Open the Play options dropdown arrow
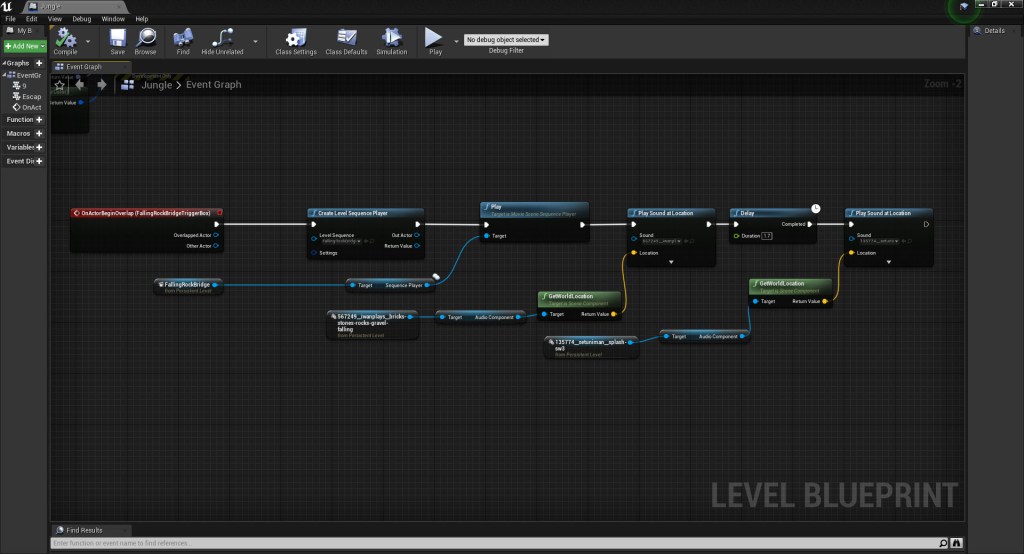Screen dimensions: 1024x554 tap(455, 41)
